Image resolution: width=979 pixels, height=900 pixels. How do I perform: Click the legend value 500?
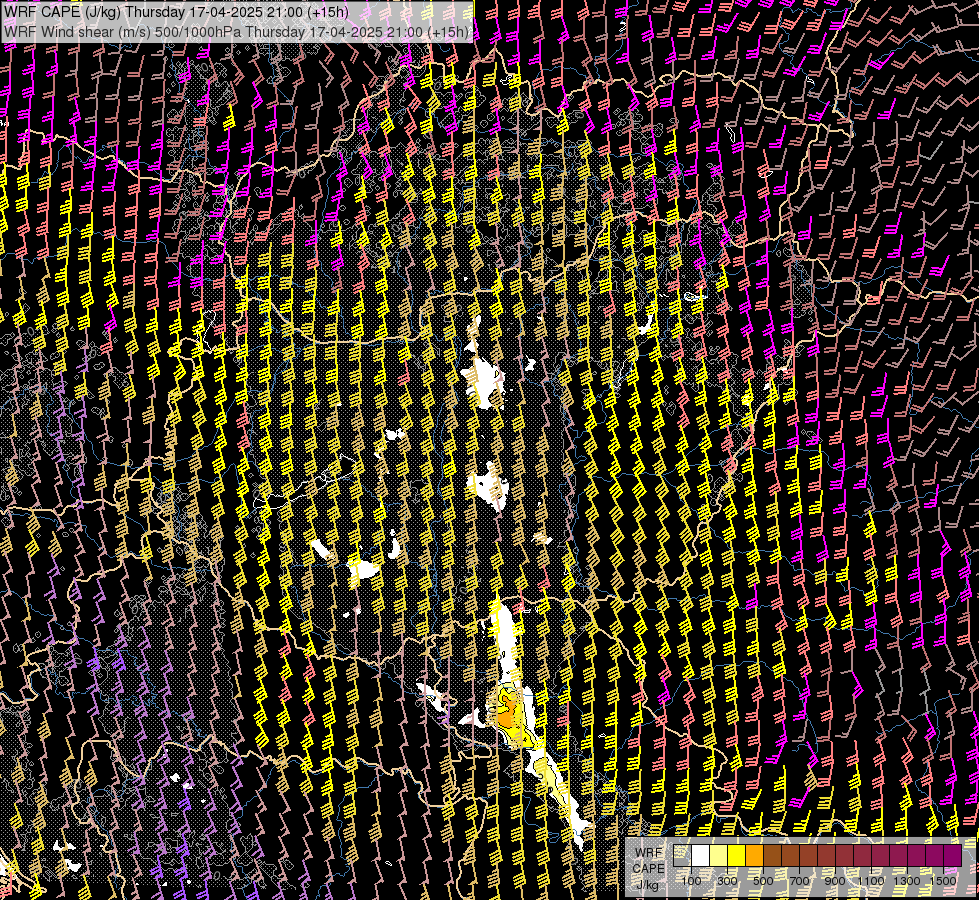point(763,881)
